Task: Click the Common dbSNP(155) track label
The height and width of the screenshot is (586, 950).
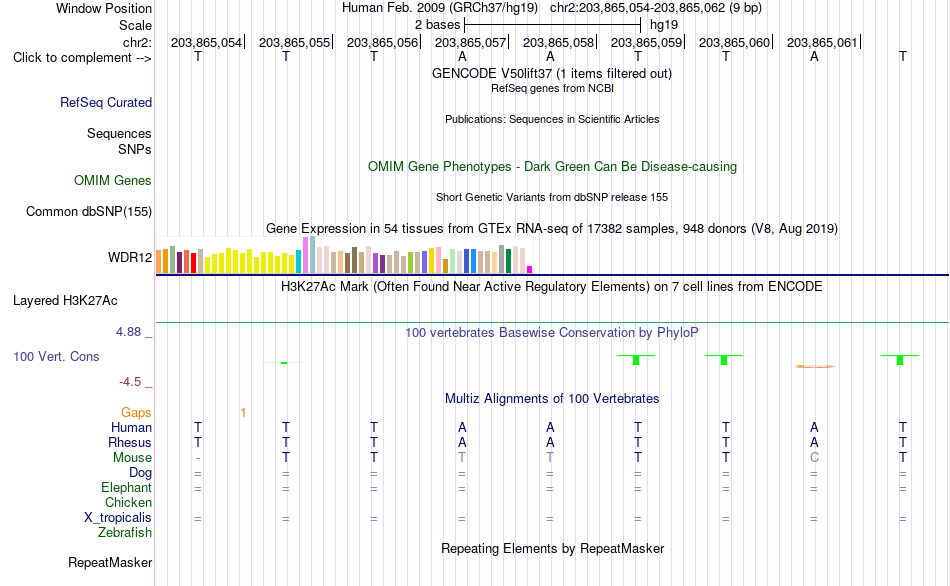Action: (x=89, y=211)
